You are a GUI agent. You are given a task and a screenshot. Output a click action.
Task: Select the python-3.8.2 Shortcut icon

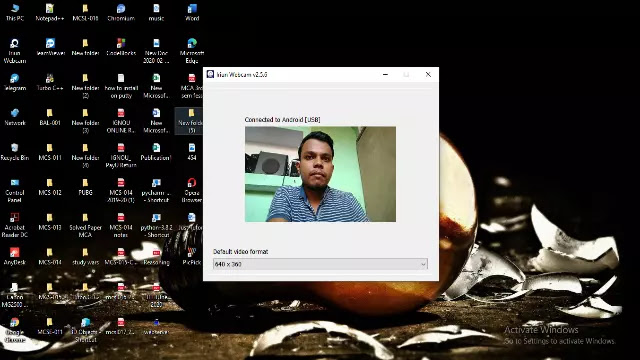156,225
